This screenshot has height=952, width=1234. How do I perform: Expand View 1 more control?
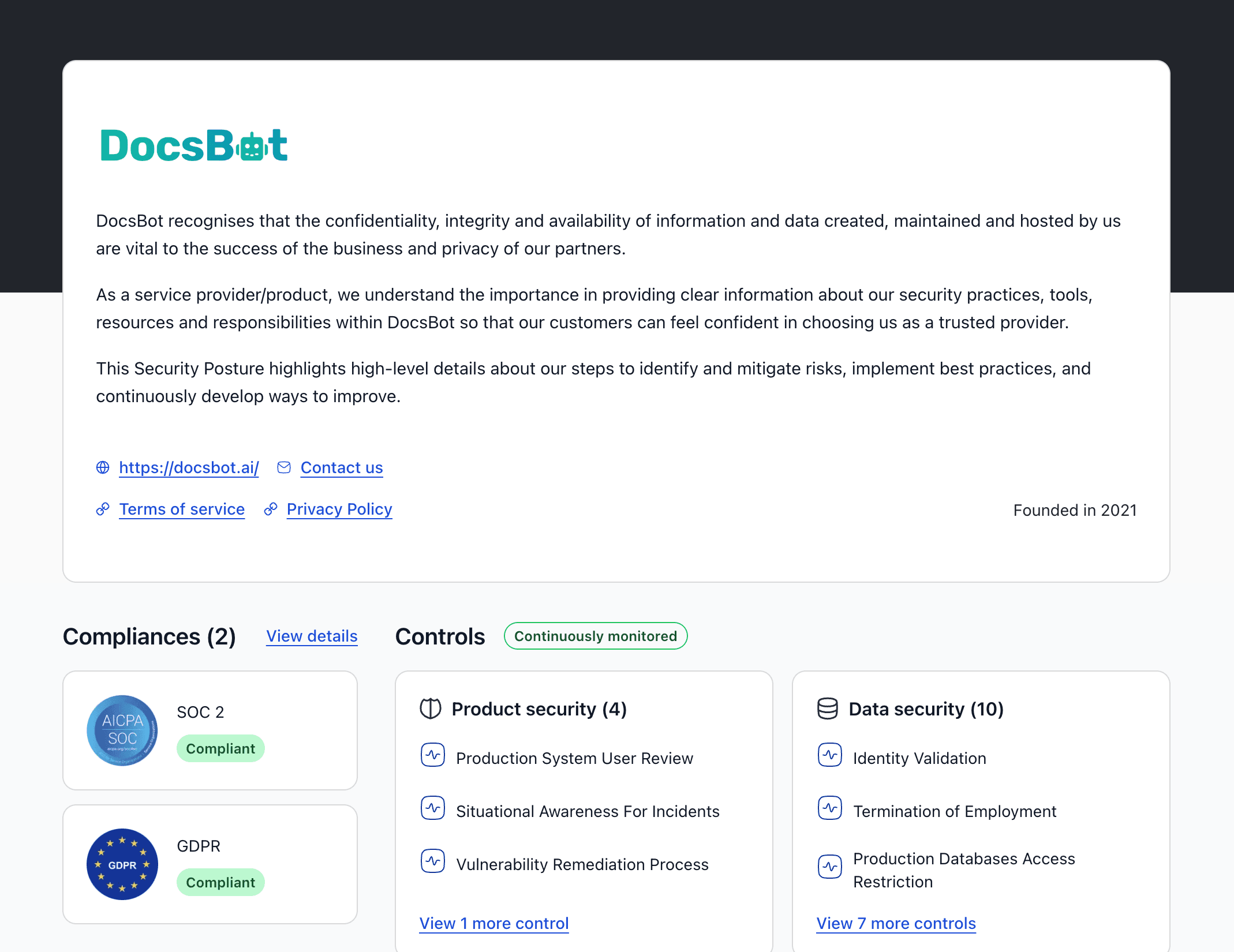point(494,923)
